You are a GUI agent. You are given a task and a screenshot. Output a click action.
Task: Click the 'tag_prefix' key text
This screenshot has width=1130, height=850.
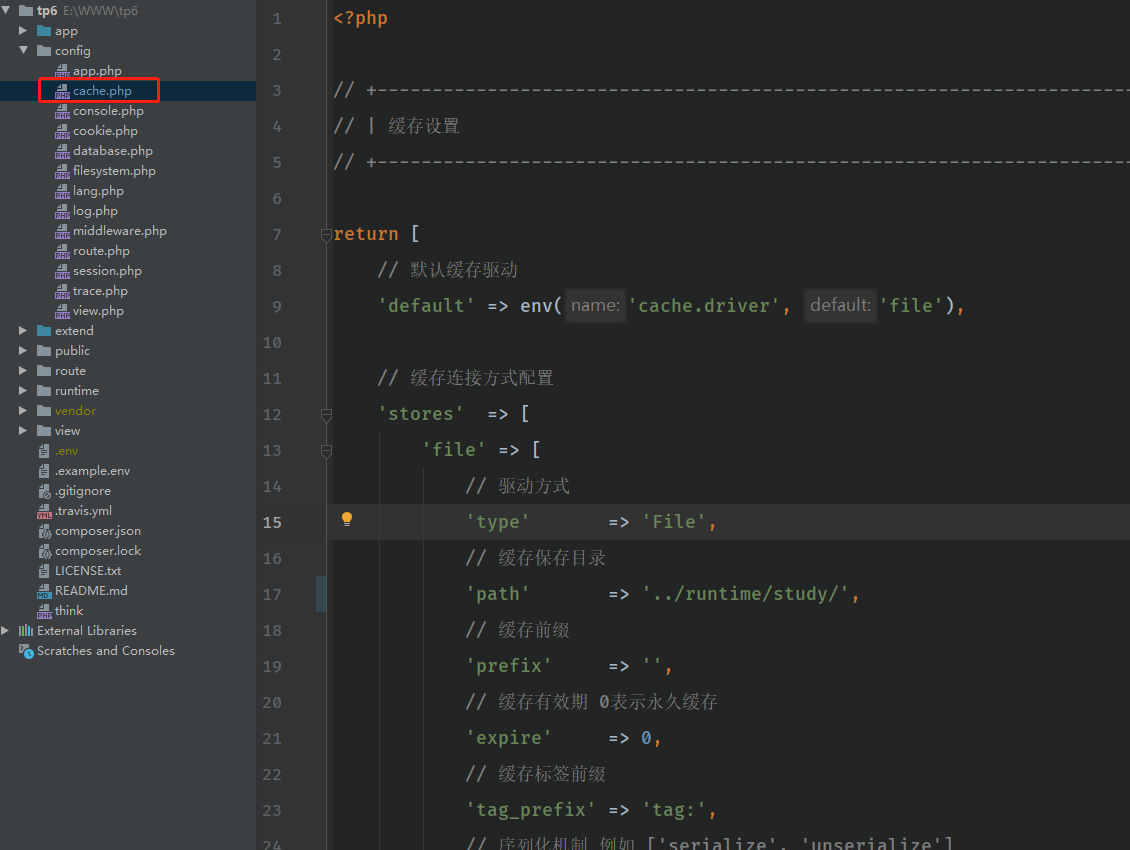pos(530,810)
